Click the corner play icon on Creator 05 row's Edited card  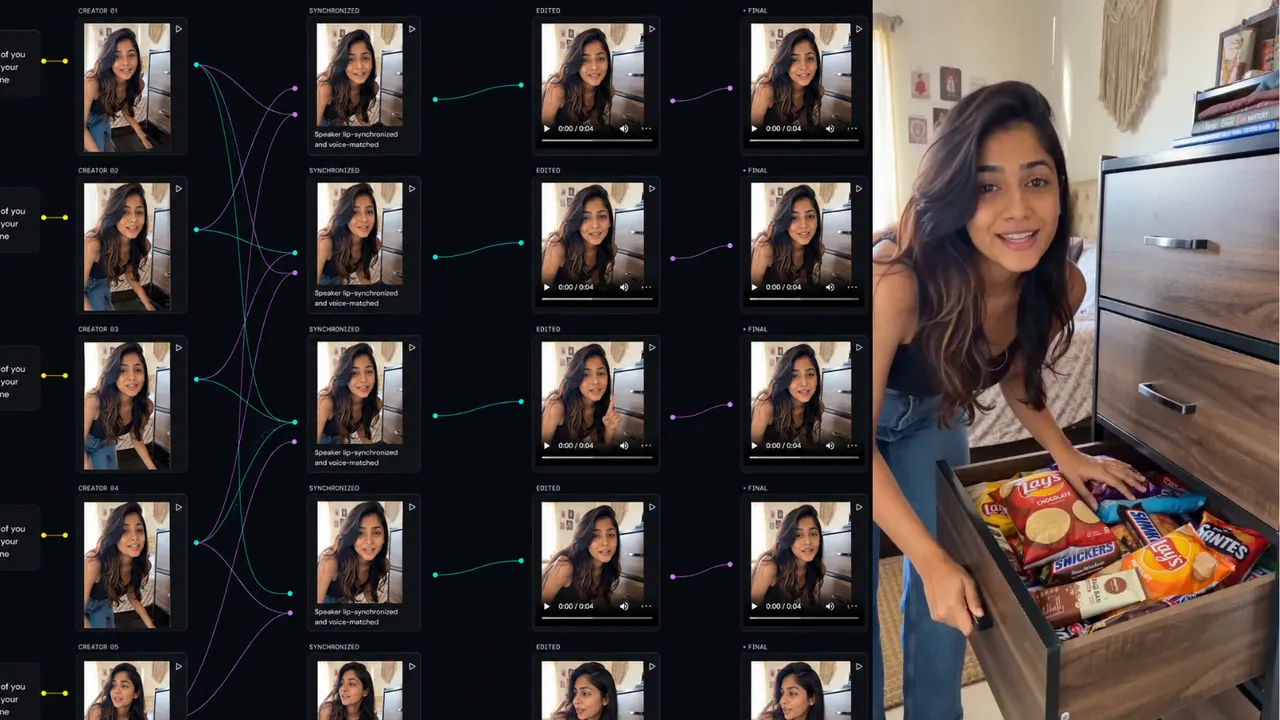point(652,666)
